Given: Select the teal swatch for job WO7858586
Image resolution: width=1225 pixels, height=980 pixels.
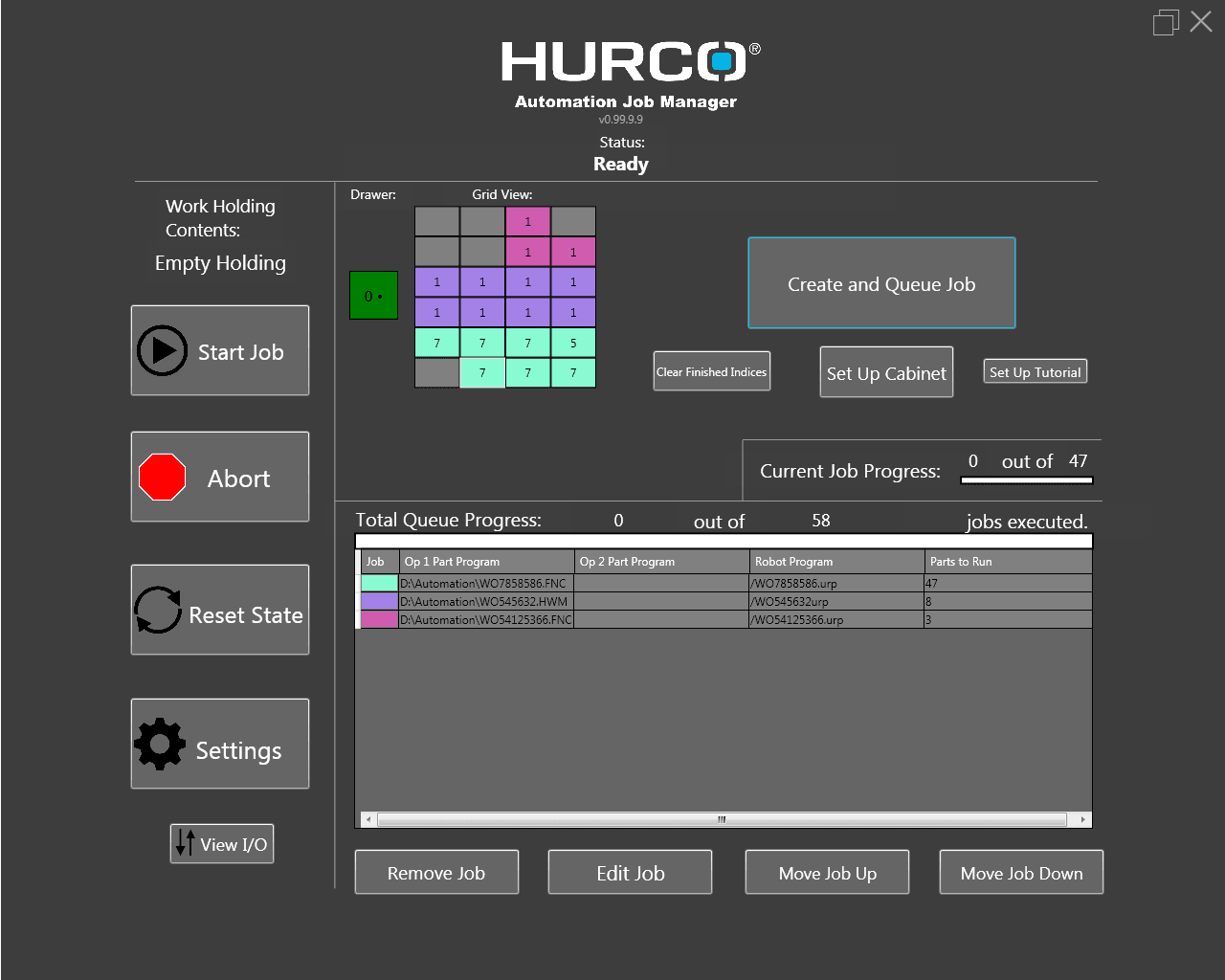Looking at the screenshot, I should pyautogui.click(x=379, y=583).
